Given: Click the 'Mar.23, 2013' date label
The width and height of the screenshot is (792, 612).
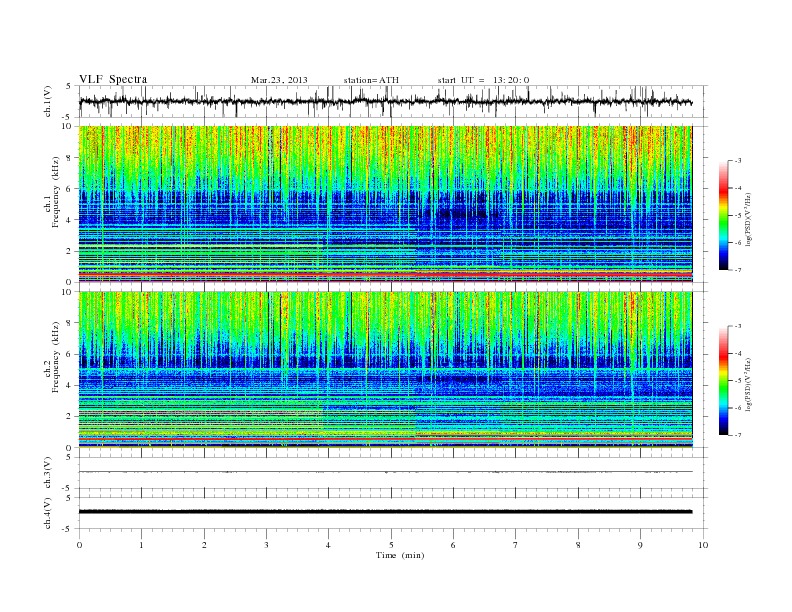Looking at the screenshot, I should (x=279, y=80).
